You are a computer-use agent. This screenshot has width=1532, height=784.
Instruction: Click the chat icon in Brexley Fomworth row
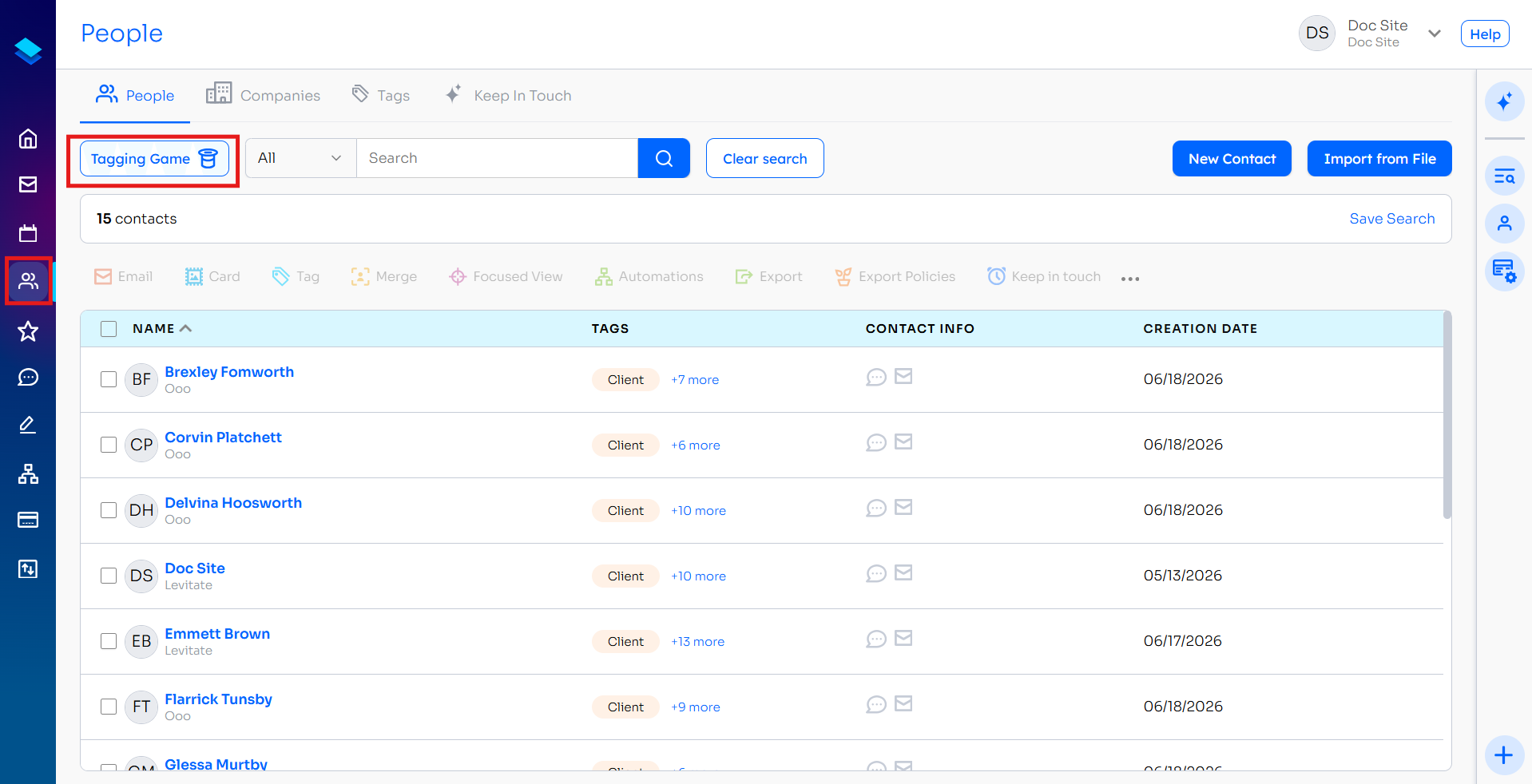(x=876, y=377)
